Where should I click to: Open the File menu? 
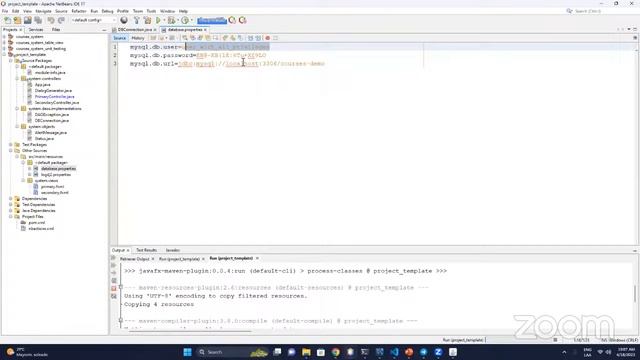pyautogui.click(x=5, y=11)
